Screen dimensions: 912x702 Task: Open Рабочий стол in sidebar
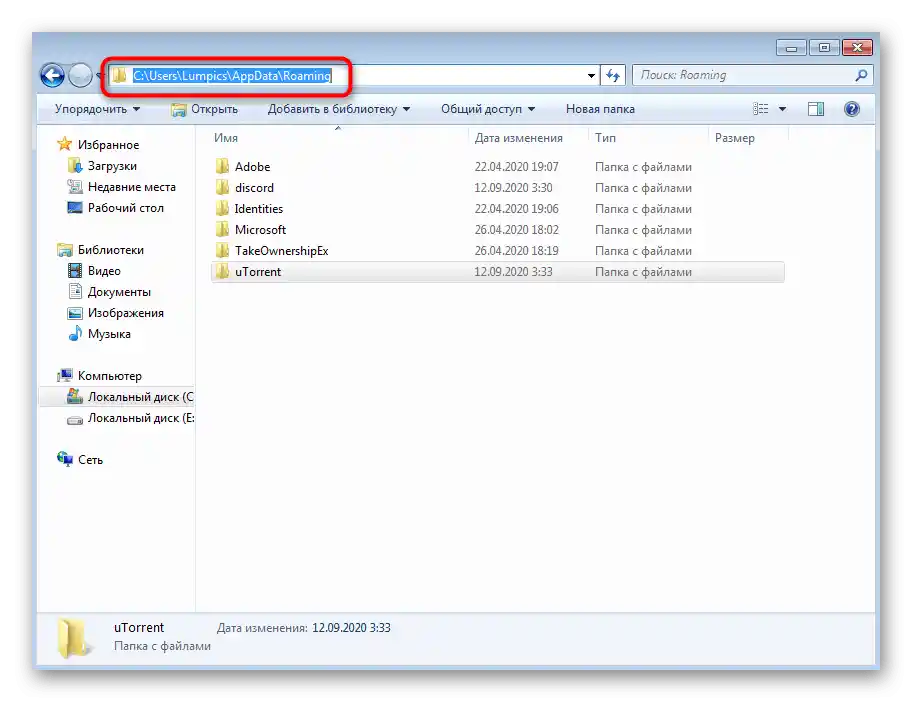tap(126, 208)
